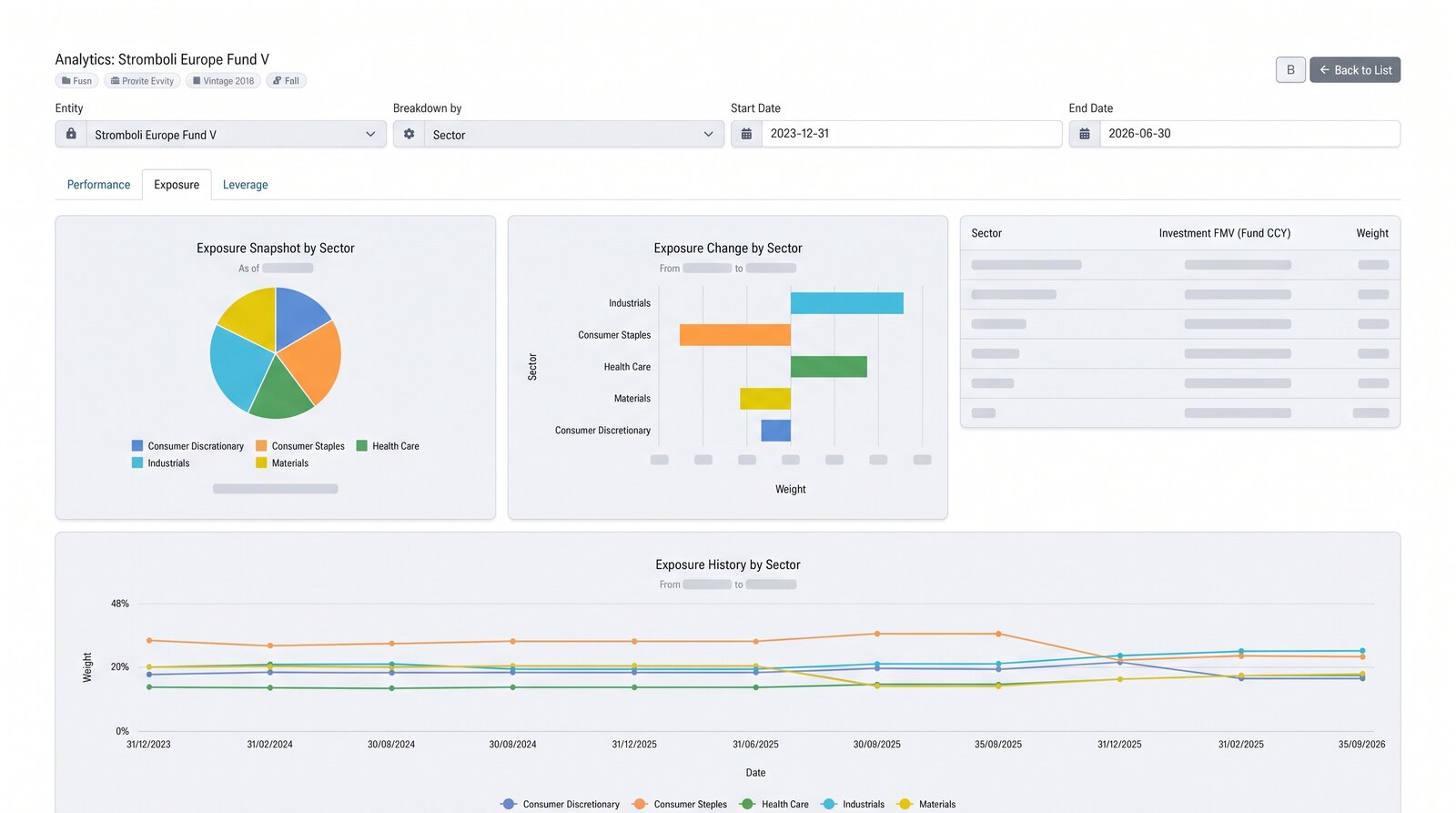Edit the Start Date field 2023-12-31
Screen dimensions: 1456x813
tap(911, 134)
